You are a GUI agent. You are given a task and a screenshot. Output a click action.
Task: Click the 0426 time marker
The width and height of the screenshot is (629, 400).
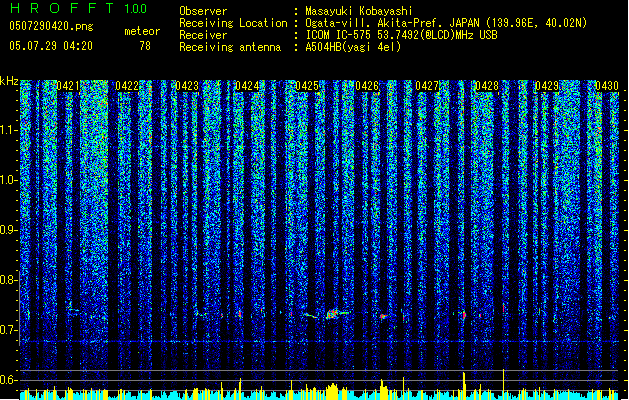(x=367, y=86)
